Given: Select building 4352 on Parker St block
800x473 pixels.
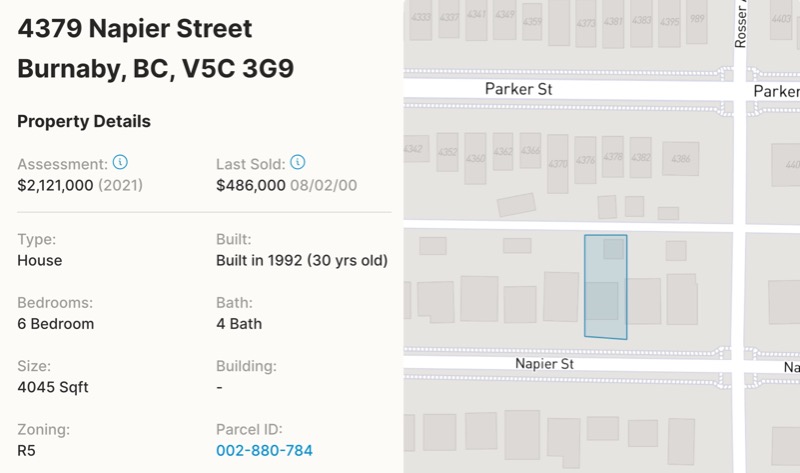Looking at the screenshot, I should pos(447,152).
